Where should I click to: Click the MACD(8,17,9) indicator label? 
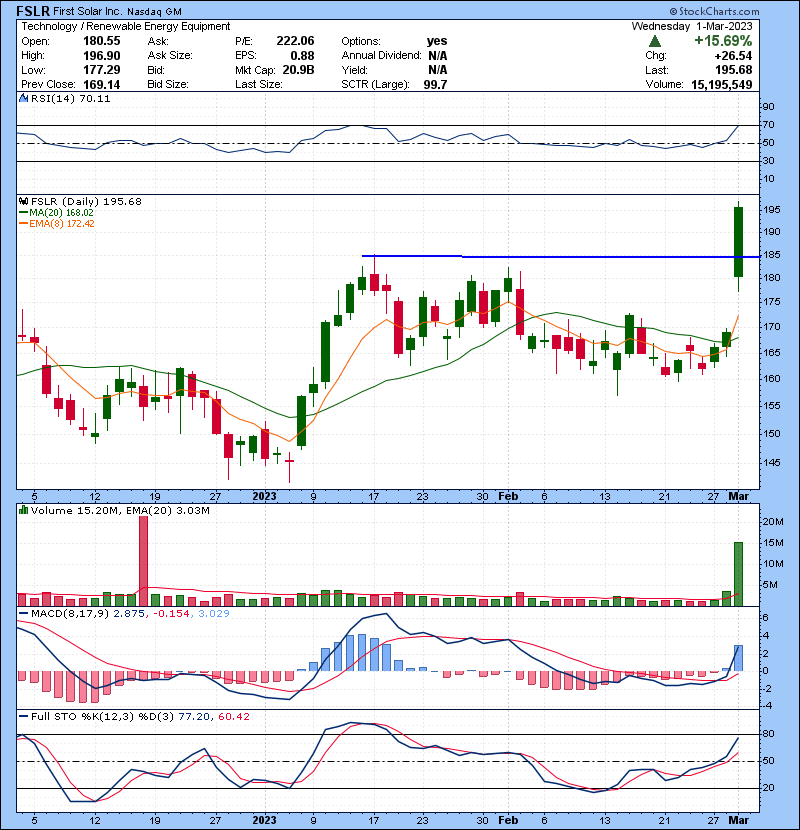click(x=70, y=614)
